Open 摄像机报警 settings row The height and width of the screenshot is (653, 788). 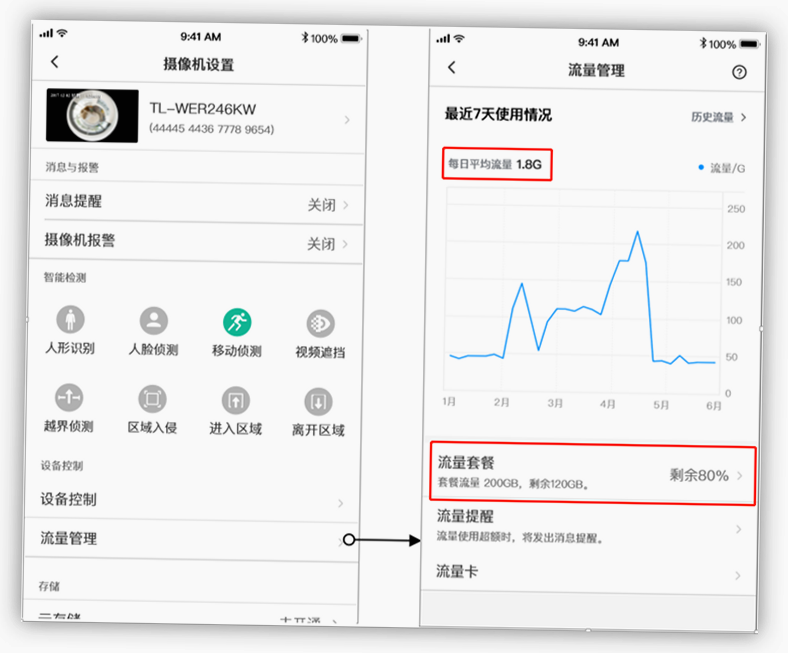196,242
